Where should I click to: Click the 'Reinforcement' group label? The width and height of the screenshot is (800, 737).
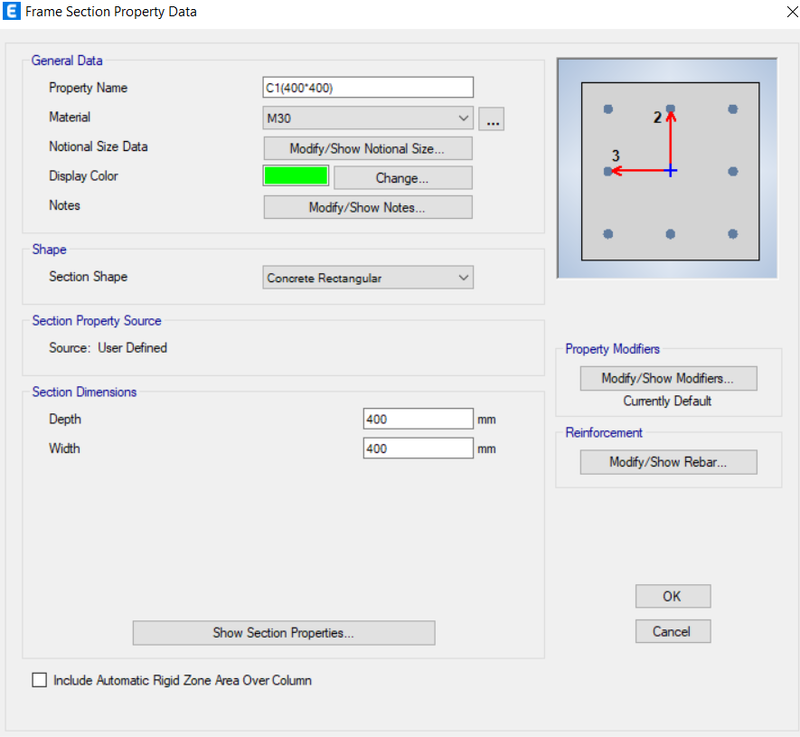point(604,433)
